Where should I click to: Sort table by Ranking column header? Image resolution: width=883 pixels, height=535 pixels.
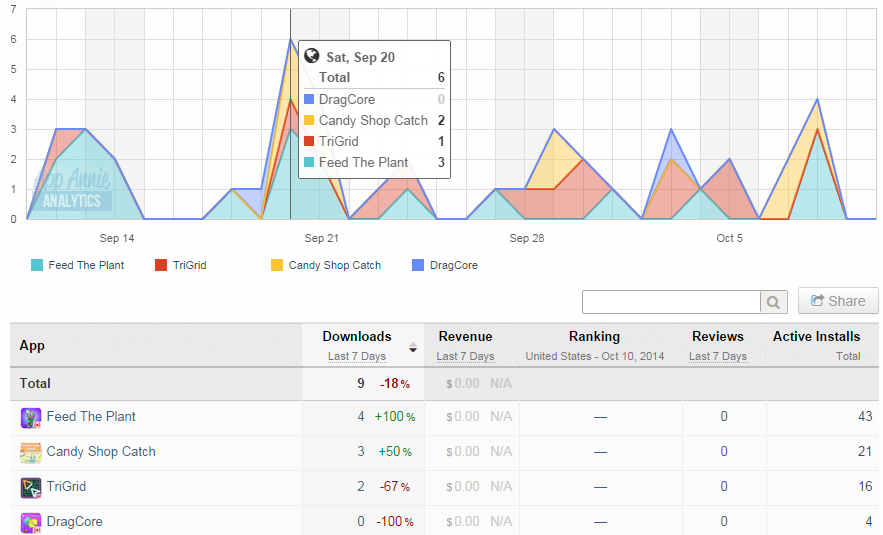tap(594, 336)
